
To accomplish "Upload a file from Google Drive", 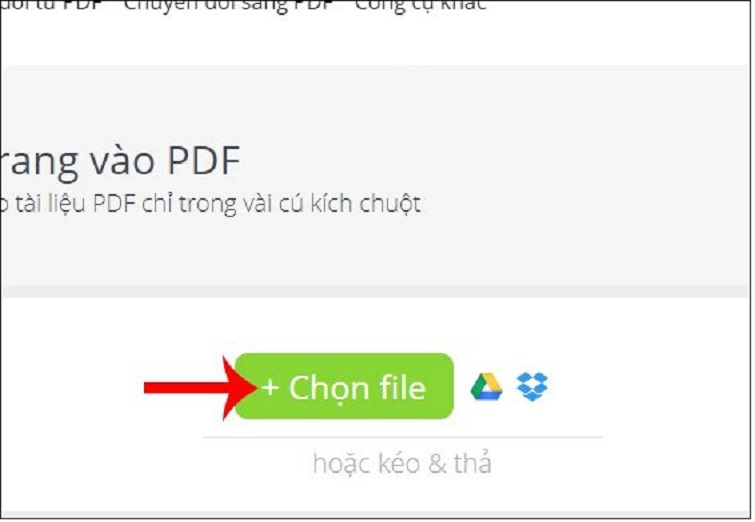I will pyautogui.click(x=486, y=386).
